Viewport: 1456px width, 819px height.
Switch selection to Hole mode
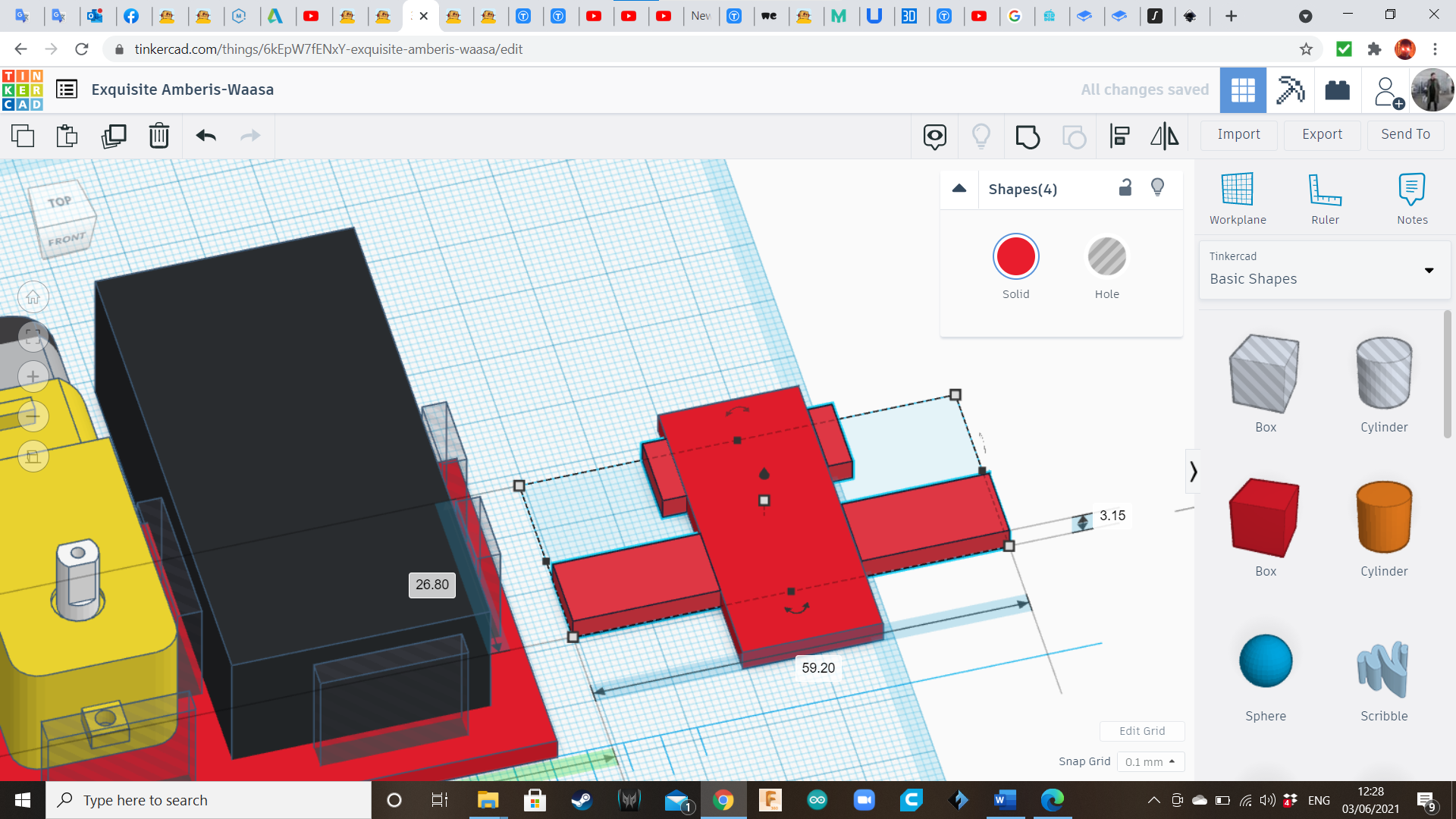click(x=1106, y=257)
